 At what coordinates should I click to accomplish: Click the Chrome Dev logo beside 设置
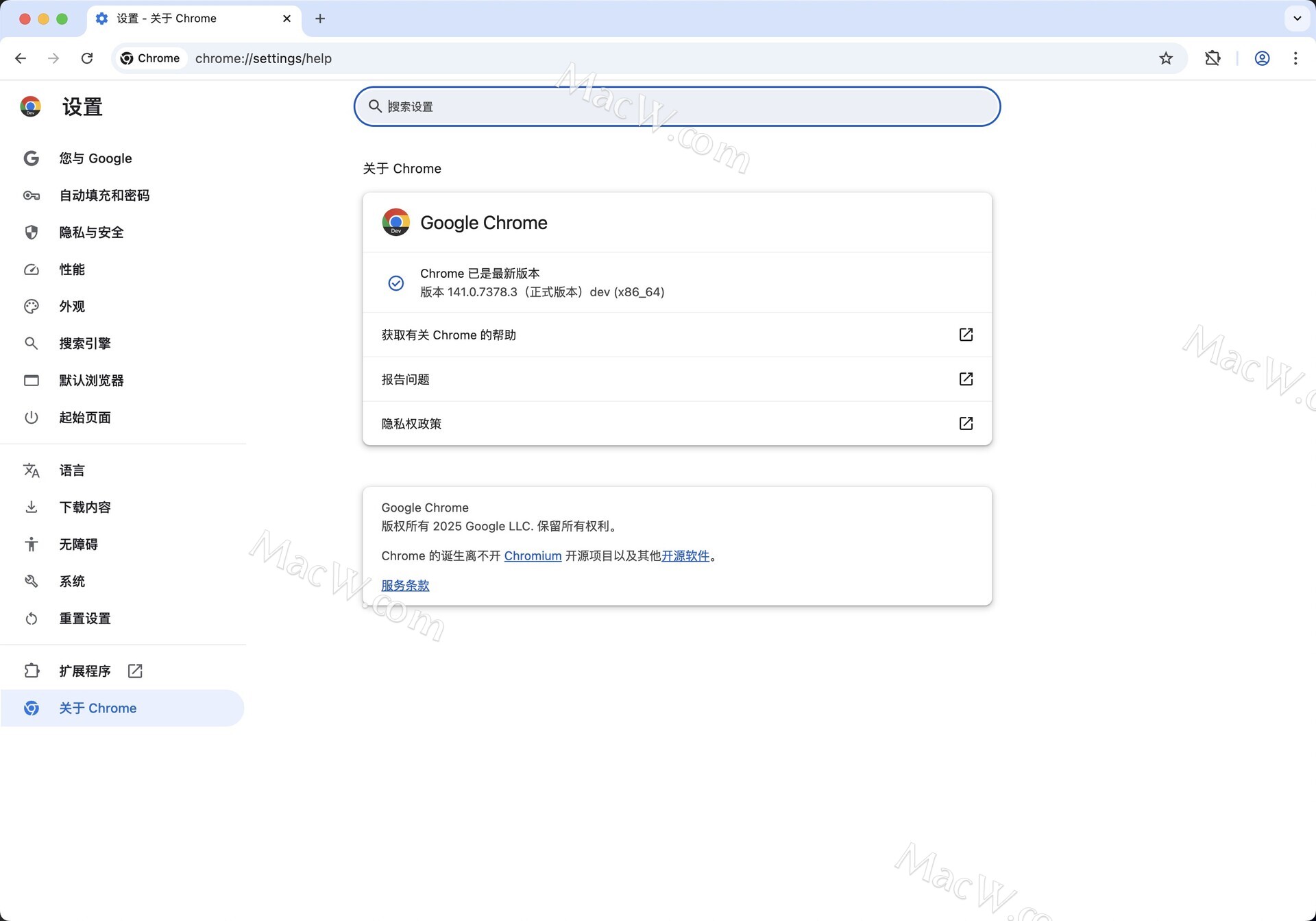pyautogui.click(x=30, y=106)
